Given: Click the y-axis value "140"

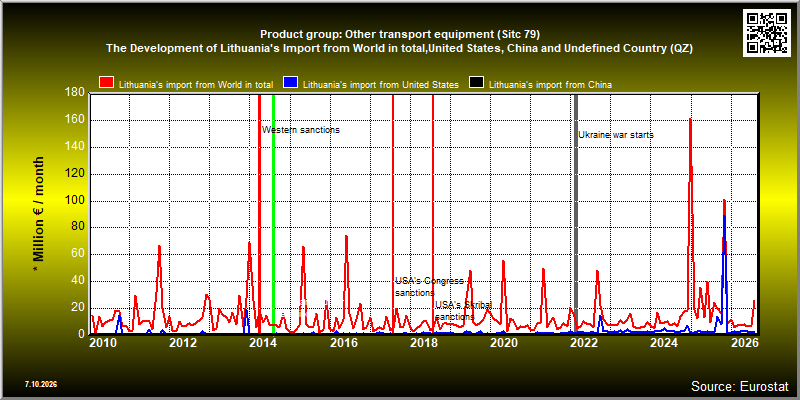Looking at the screenshot, I should (x=76, y=147).
